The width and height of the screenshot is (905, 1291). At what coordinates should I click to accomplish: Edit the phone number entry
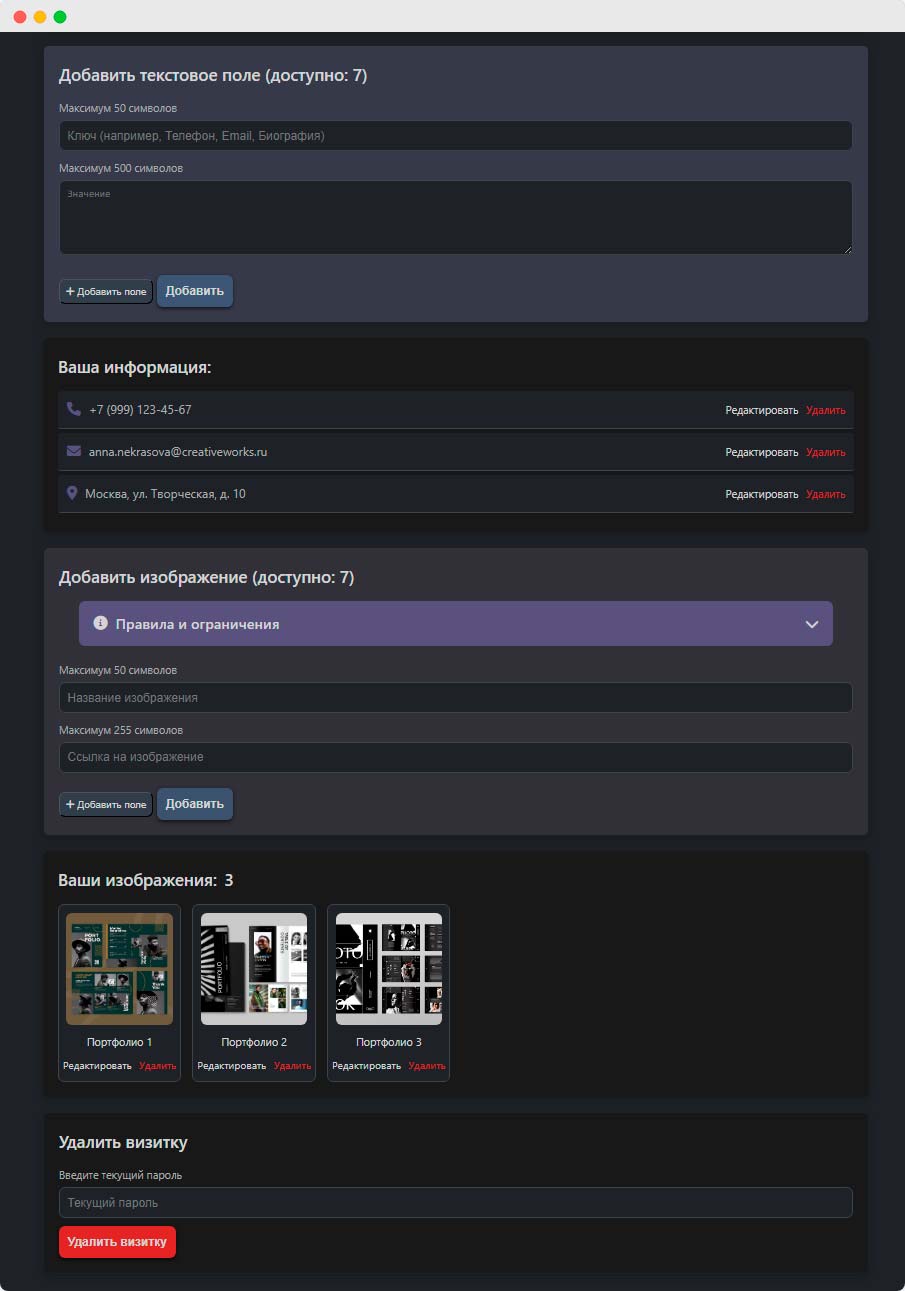click(x=761, y=410)
